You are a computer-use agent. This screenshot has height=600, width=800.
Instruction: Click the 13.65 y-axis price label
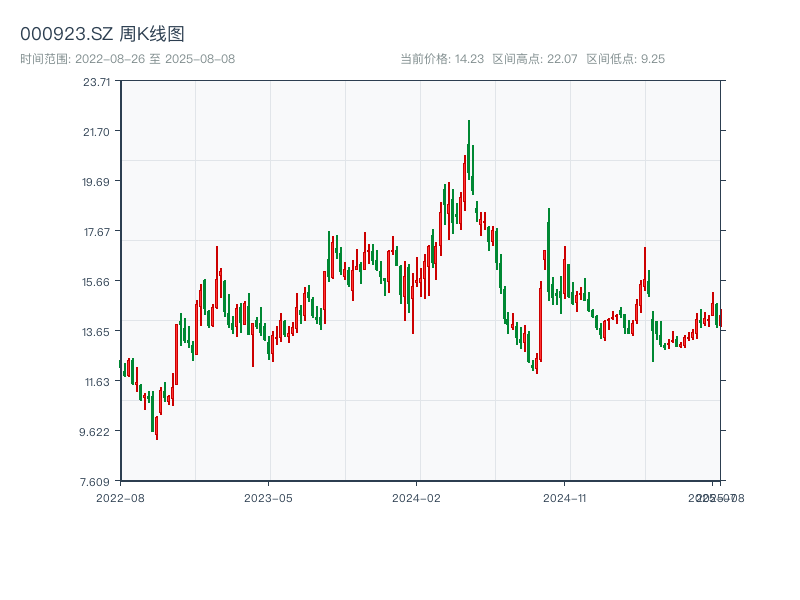coord(97,332)
